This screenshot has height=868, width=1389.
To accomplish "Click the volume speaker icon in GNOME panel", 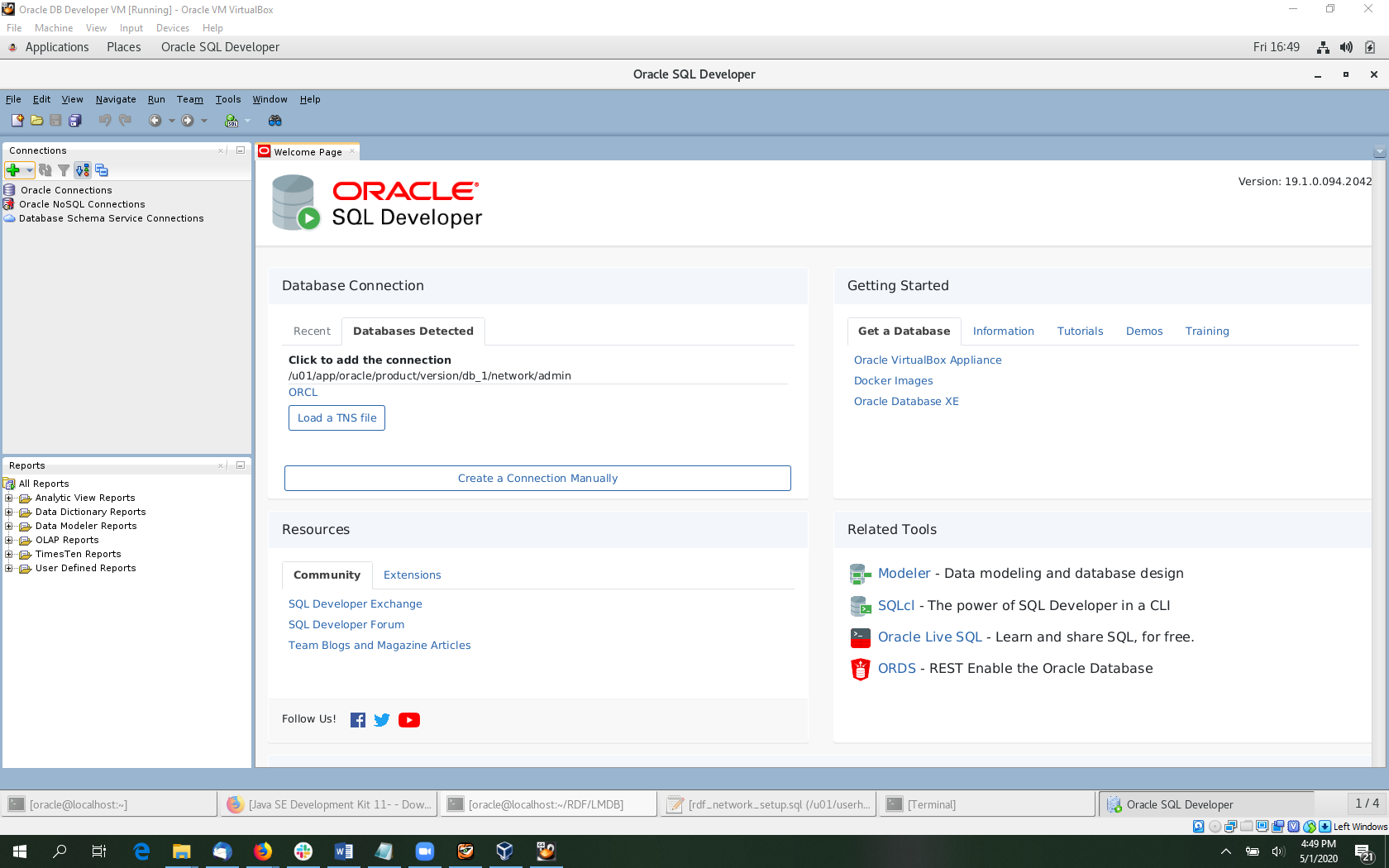I will (1346, 47).
